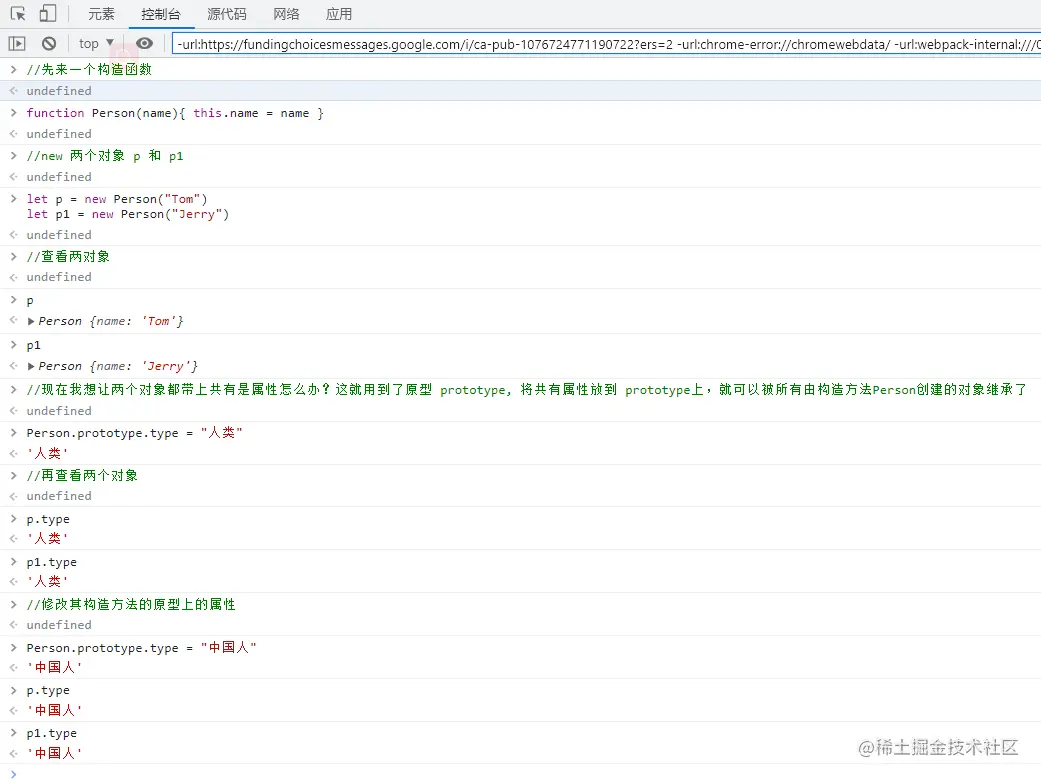Click the comment //先来一个构造函数

89,70
